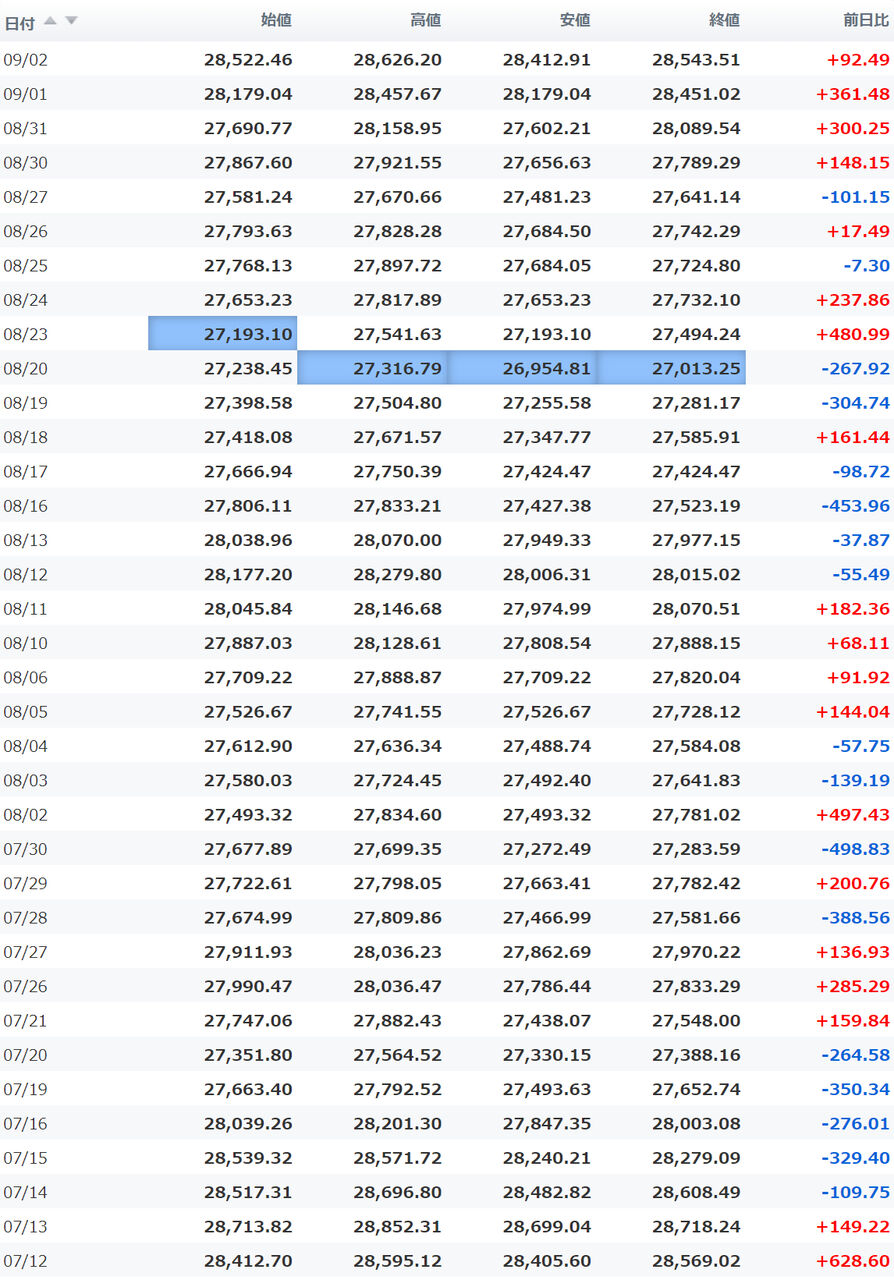Select opening price 27,663.40 on 07/19
The height and width of the screenshot is (1280, 894).
point(248,1090)
